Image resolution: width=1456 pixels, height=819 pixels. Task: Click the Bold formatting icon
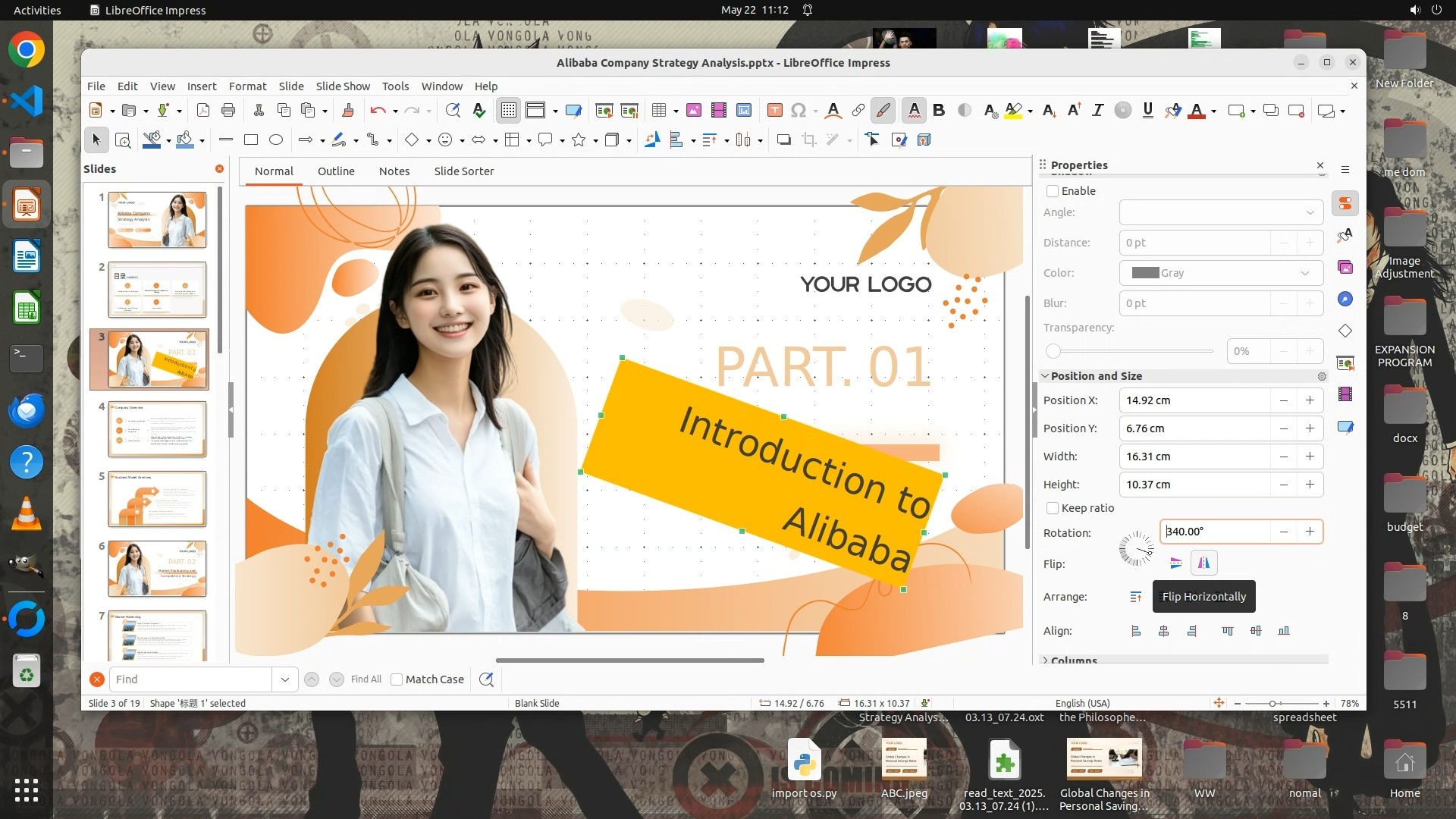pyautogui.click(x=939, y=111)
